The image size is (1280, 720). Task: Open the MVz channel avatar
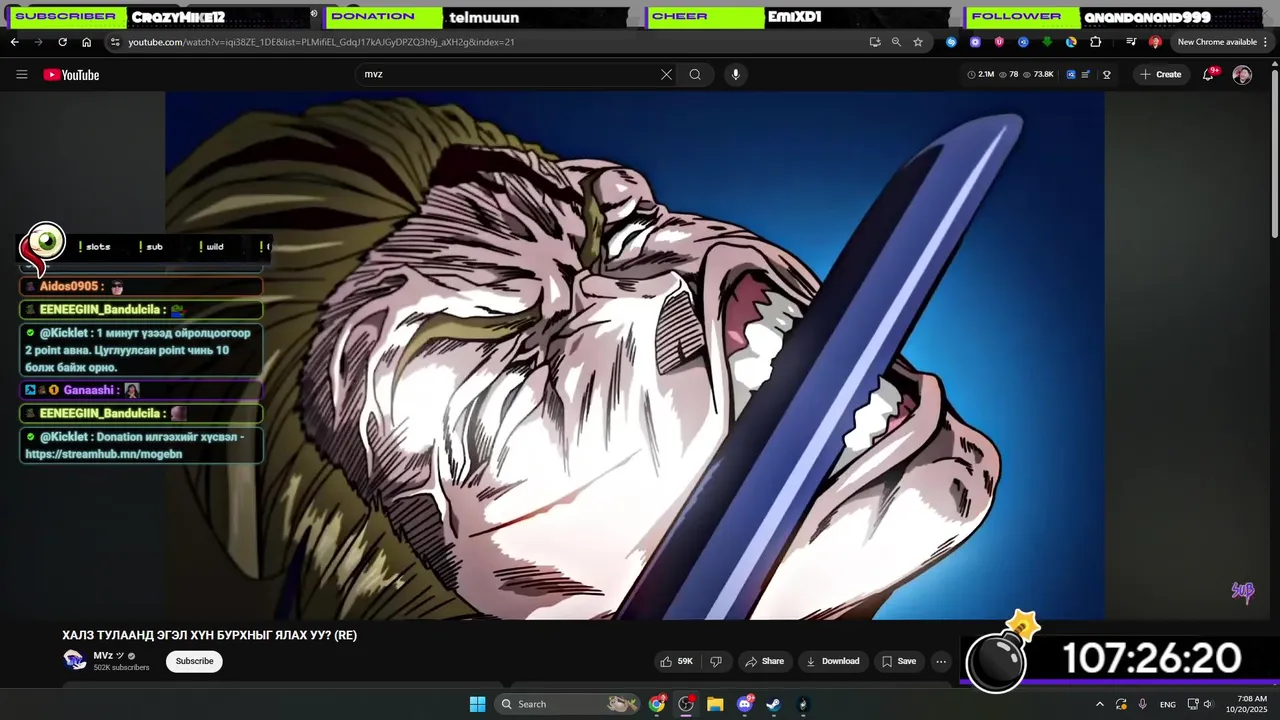75,660
